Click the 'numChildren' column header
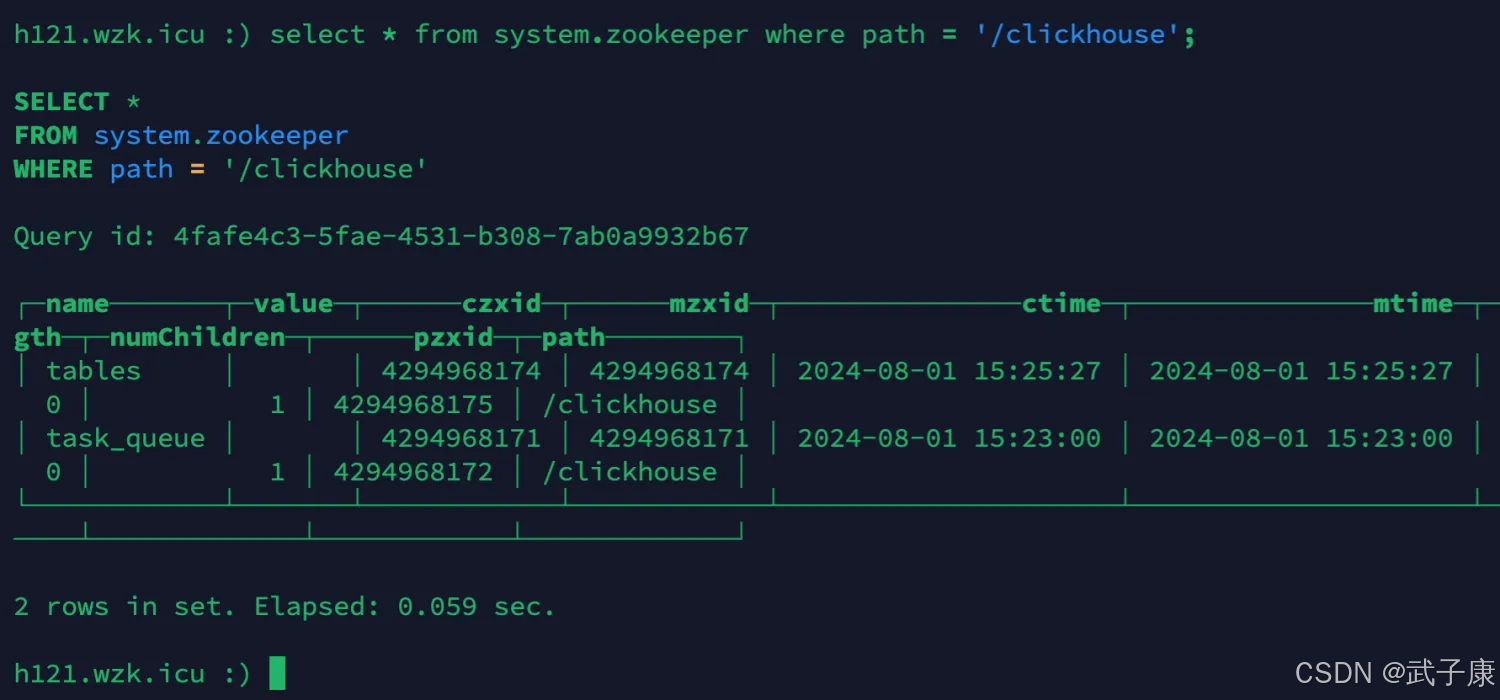This screenshot has width=1500, height=700. (197, 337)
